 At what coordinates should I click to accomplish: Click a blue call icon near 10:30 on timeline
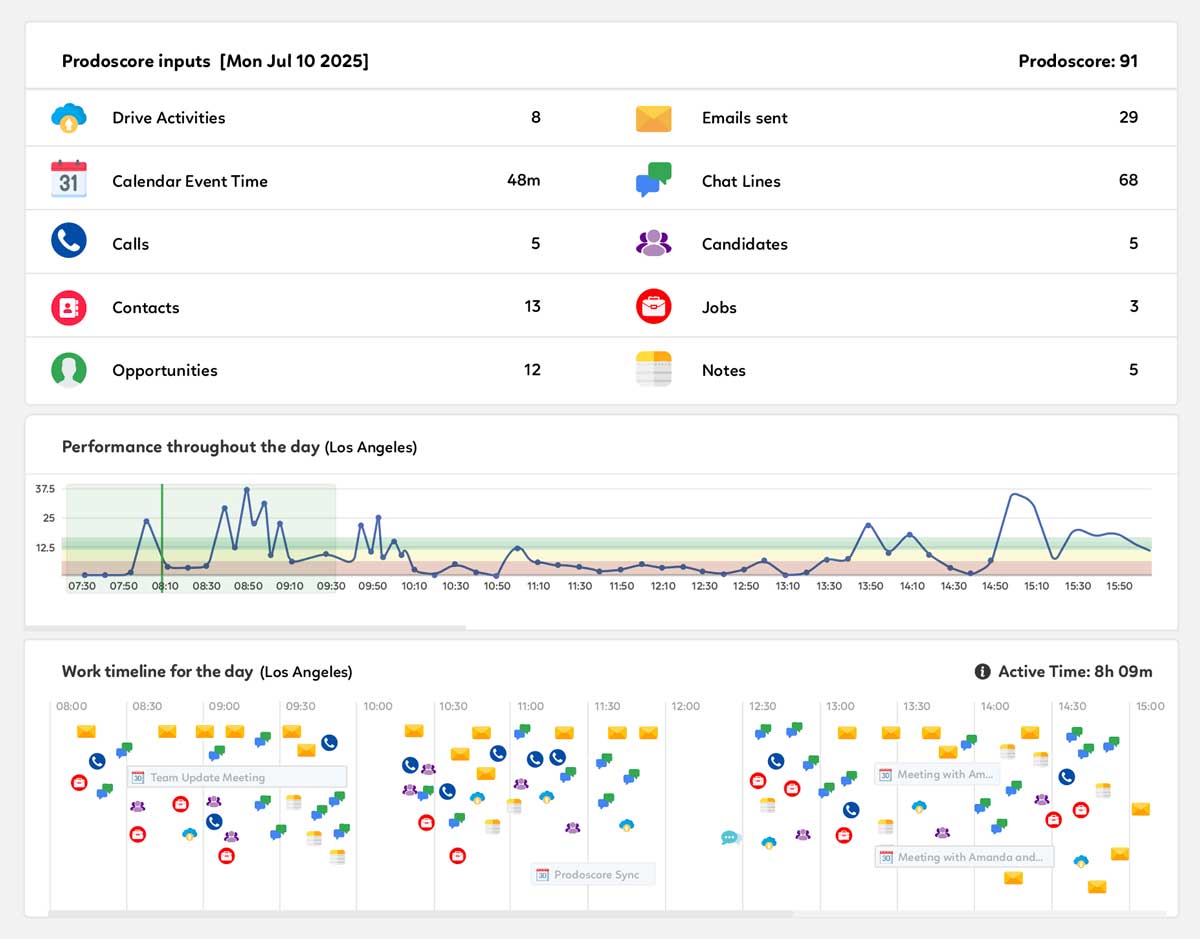click(498, 752)
